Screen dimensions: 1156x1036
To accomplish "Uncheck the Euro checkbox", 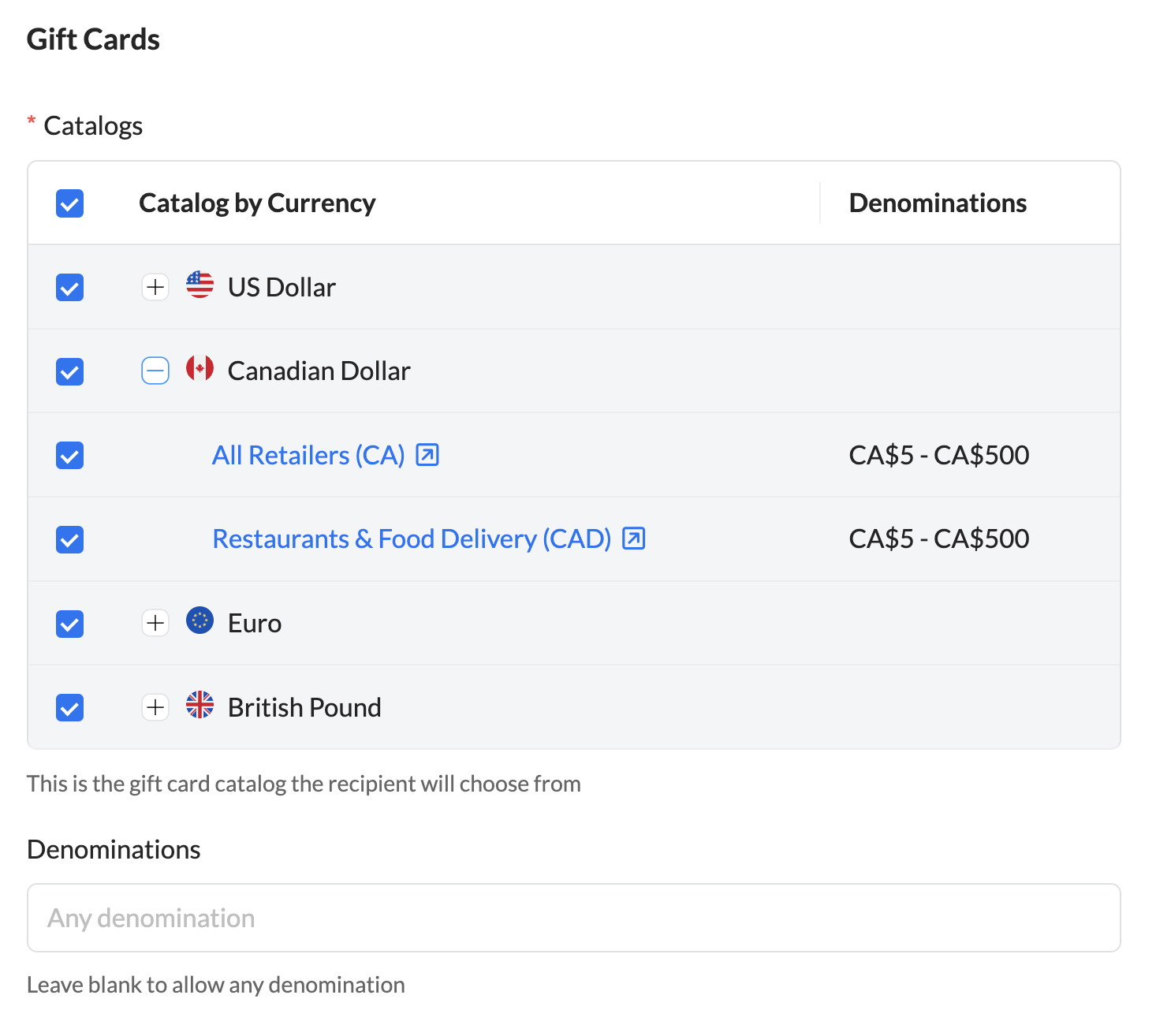I will click(x=70, y=624).
